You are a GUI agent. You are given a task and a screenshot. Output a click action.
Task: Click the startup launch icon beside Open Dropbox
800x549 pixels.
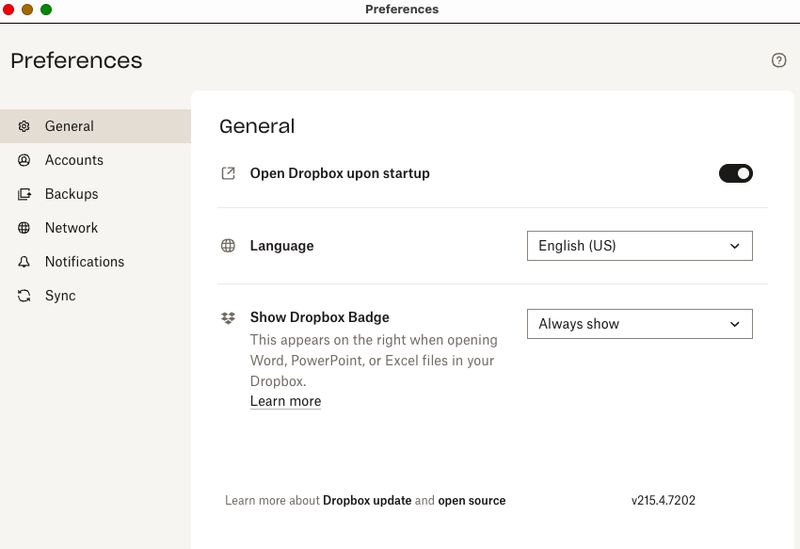click(x=228, y=174)
